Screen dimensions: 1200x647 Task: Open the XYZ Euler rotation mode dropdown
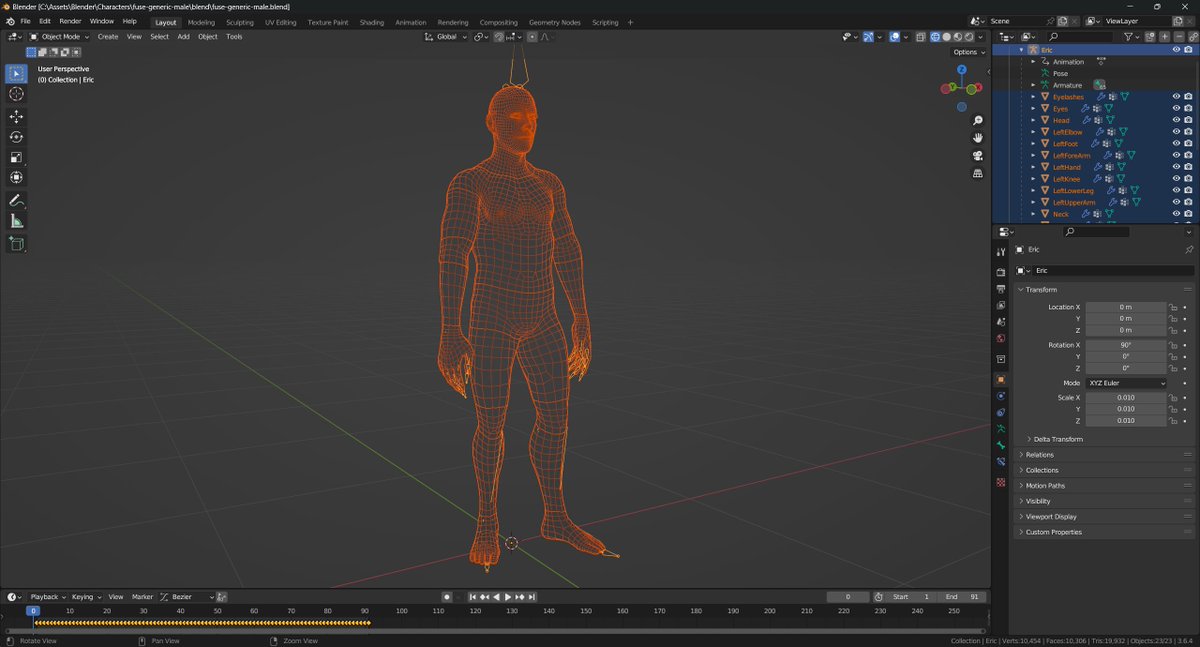[1126, 383]
